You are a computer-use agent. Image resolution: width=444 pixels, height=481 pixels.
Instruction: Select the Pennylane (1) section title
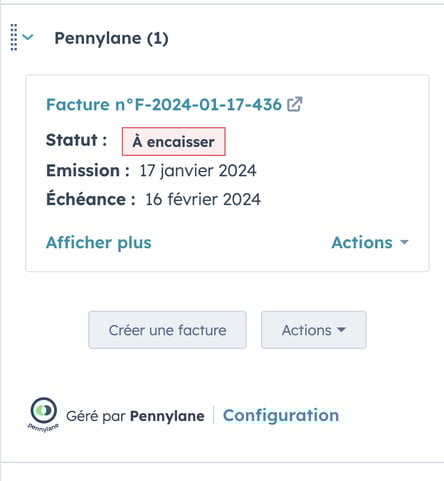coord(111,38)
